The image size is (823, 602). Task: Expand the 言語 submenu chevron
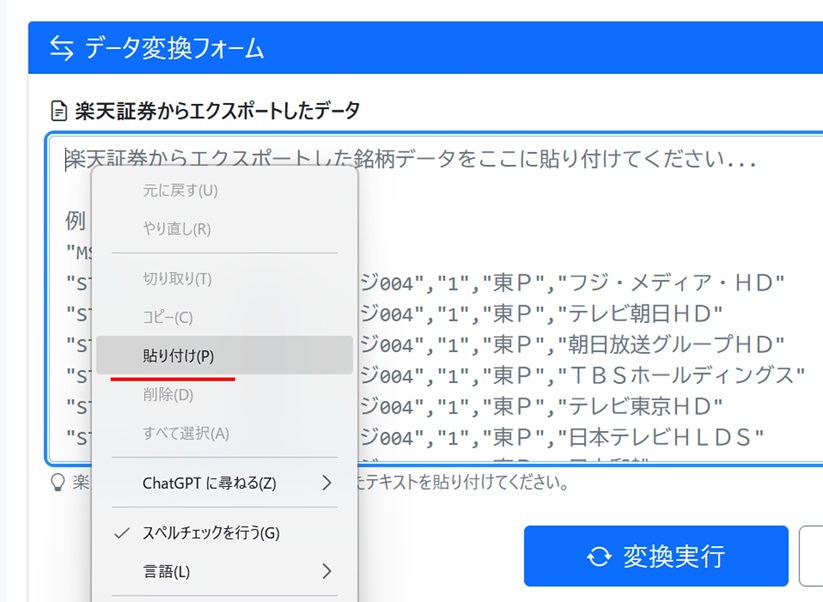(325, 572)
